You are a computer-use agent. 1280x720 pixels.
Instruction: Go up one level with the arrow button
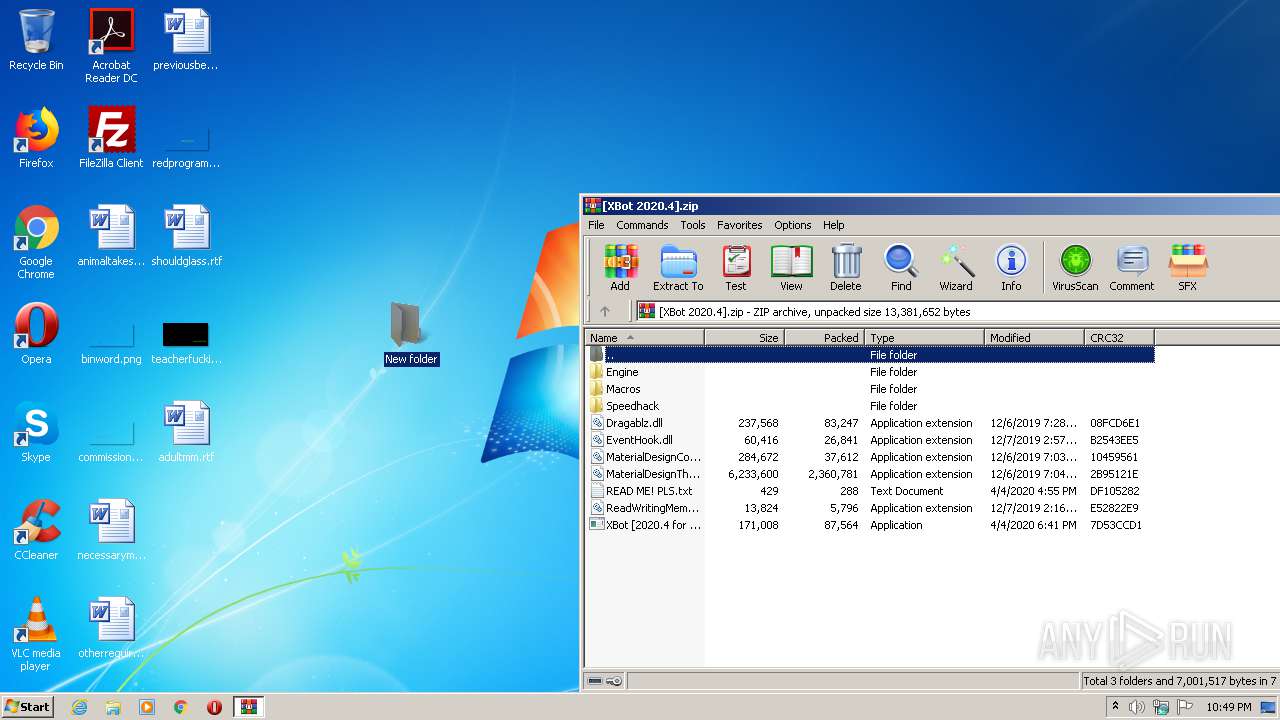[x=604, y=311]
